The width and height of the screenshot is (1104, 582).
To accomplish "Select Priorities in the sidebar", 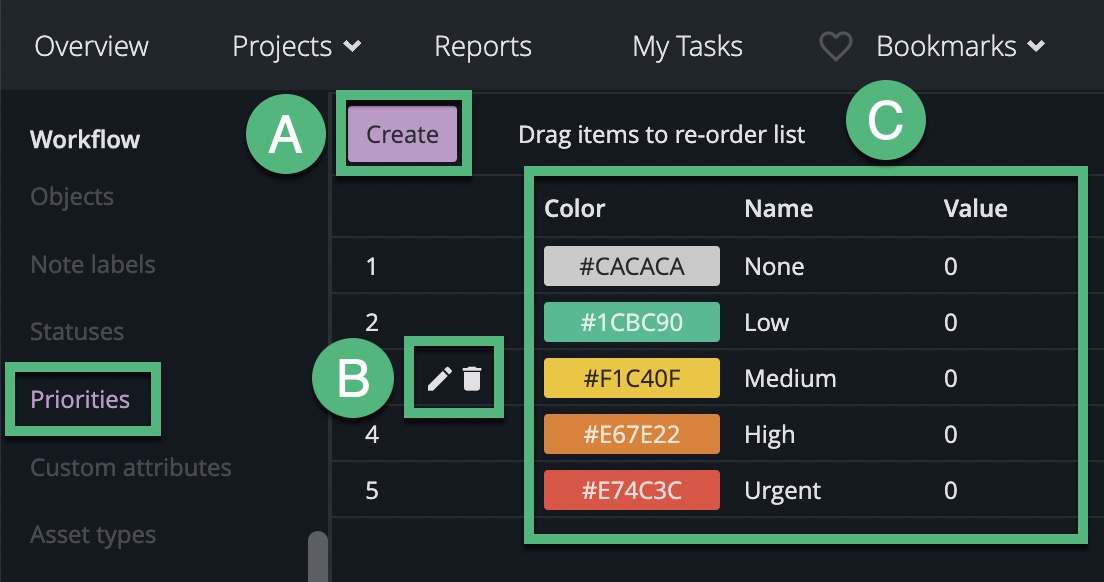I will pos(80,400).
